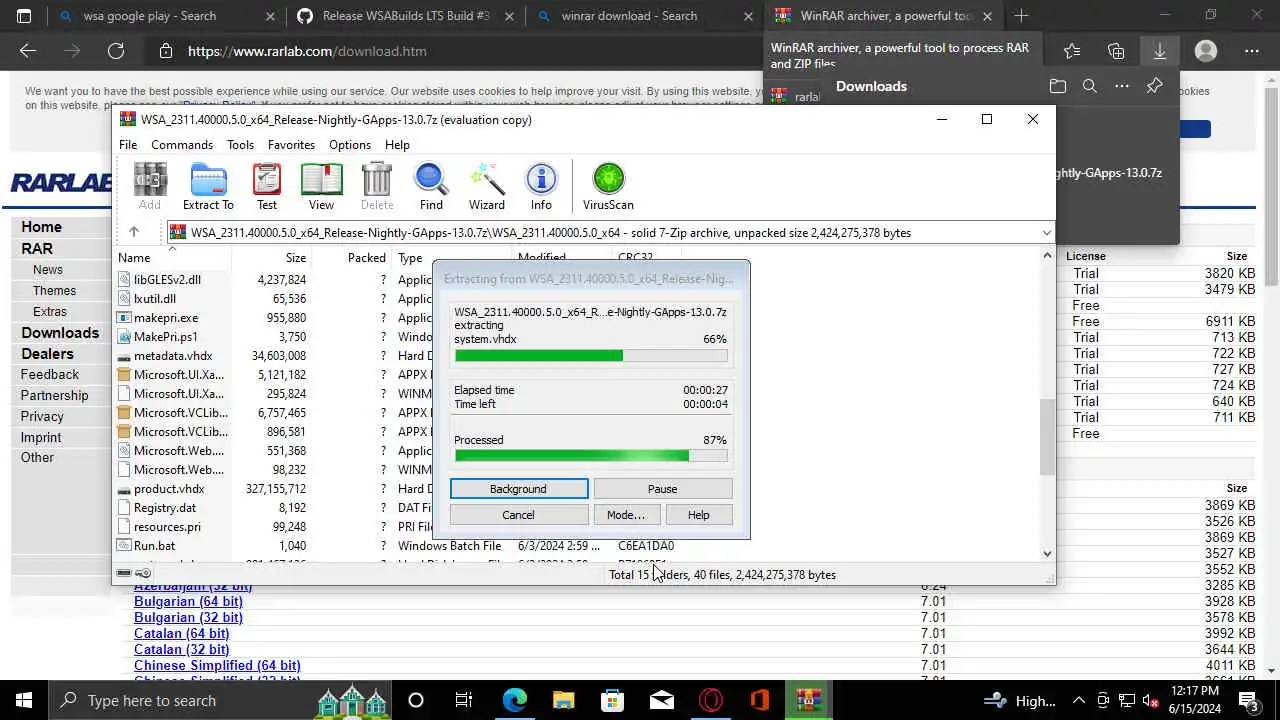Open Microsoft Store taskbar icon
This screenshot has width=1280, height=720.
coord(612,700)
